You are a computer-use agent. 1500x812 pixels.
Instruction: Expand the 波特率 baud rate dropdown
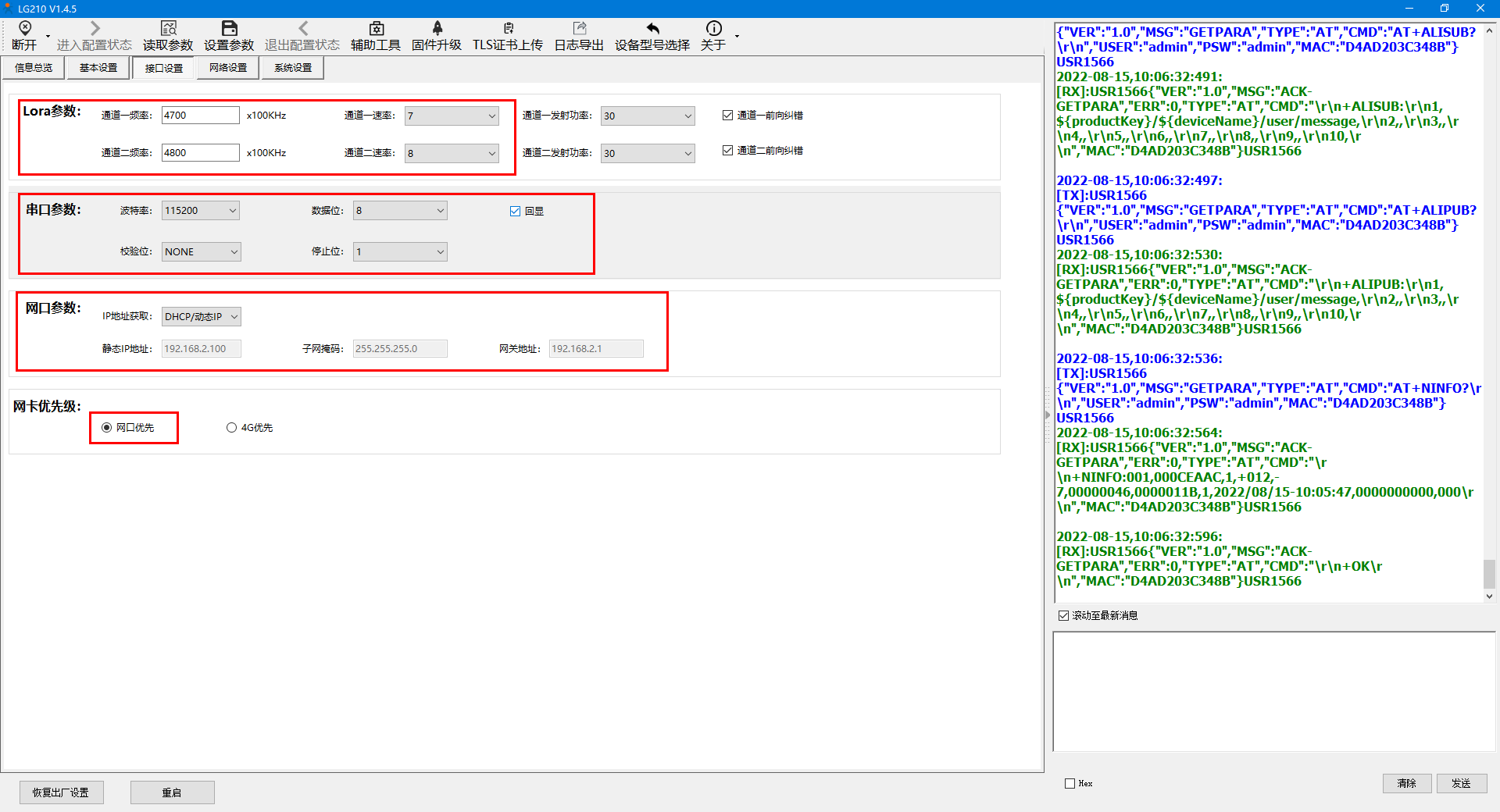tap(201, 211)
